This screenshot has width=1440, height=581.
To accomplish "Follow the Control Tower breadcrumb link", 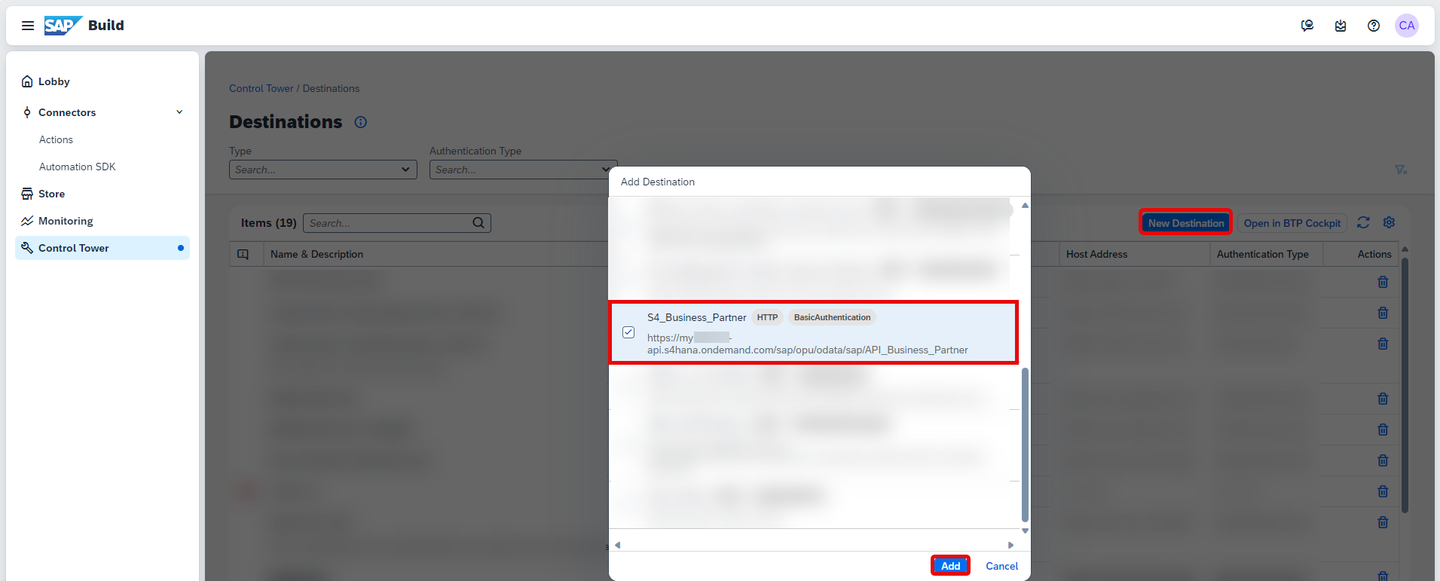I will point(261,89).
